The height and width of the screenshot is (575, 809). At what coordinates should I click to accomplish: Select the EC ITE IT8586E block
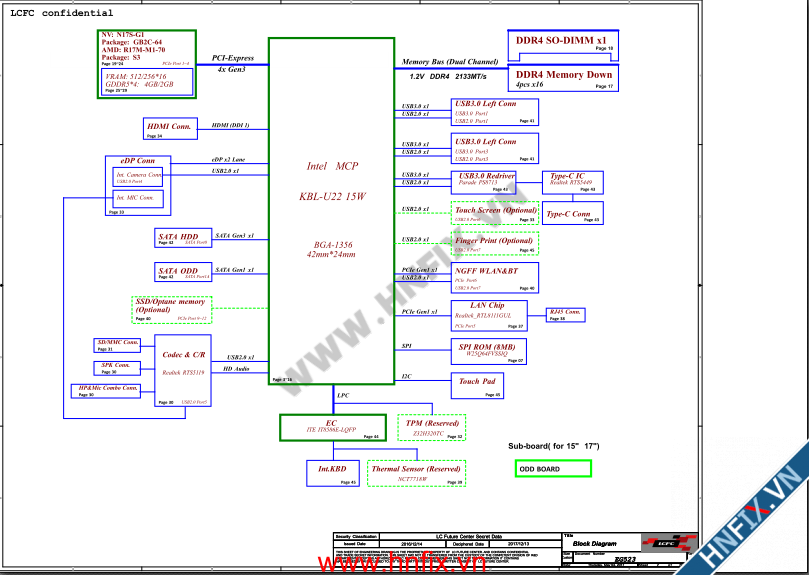[x=331, y=428]
